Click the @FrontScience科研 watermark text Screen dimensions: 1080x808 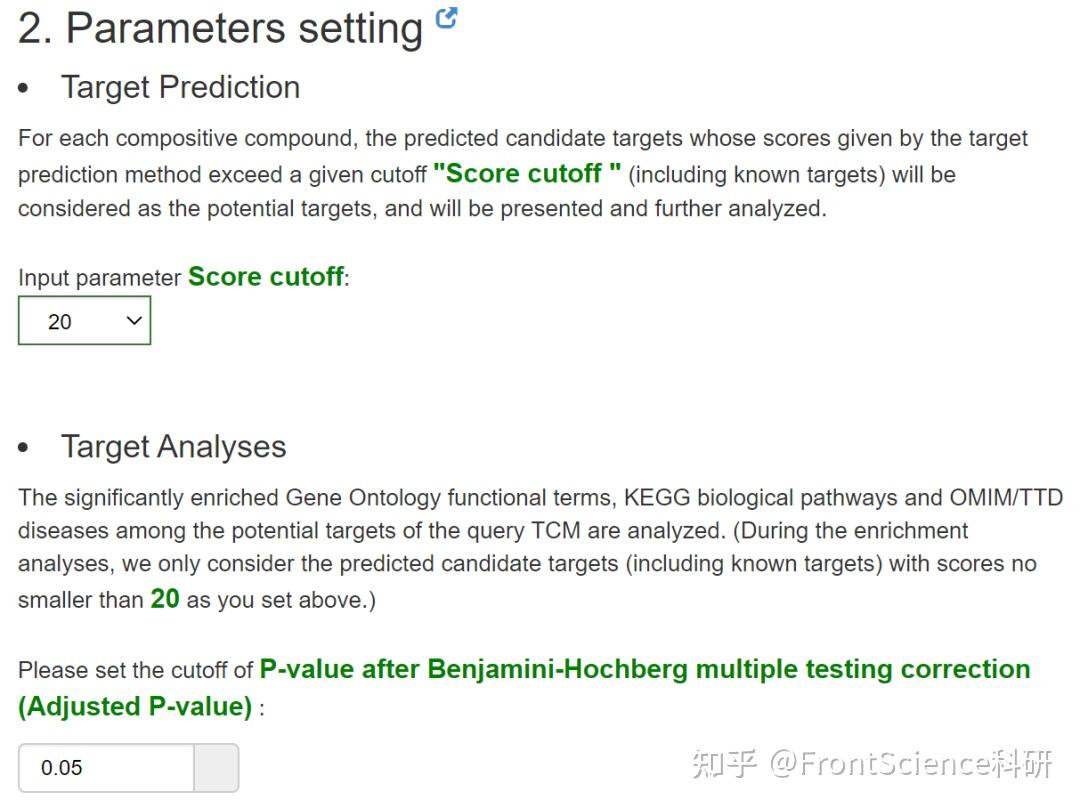pos(911,764)
